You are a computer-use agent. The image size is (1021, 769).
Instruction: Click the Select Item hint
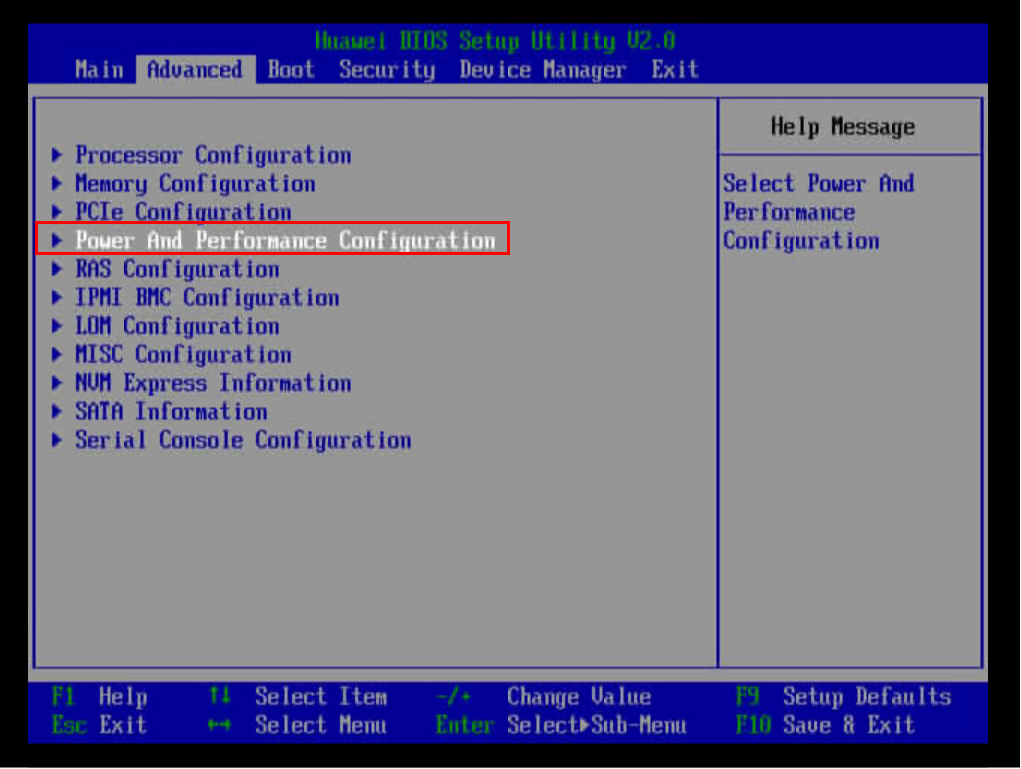pos(298,697)
